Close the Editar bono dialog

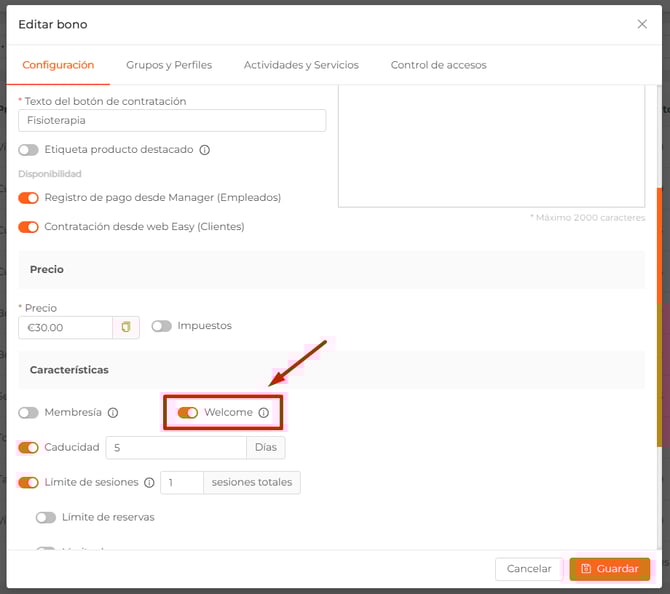pyautogui.click(x=642, y=24)
